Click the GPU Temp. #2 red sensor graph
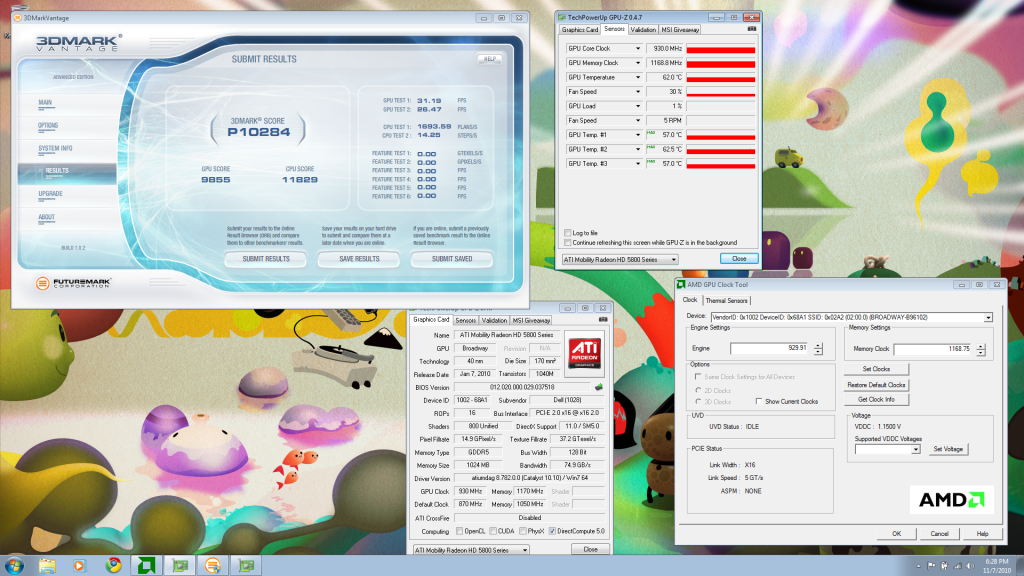Image resolution: width=1024 pixels, height=576 pixels. coord(721,150)
